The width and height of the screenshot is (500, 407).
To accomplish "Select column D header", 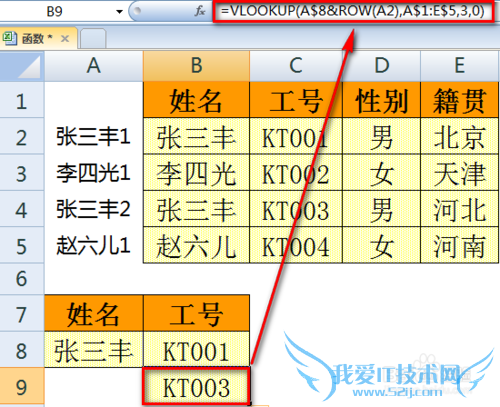I will pos(381,66).
